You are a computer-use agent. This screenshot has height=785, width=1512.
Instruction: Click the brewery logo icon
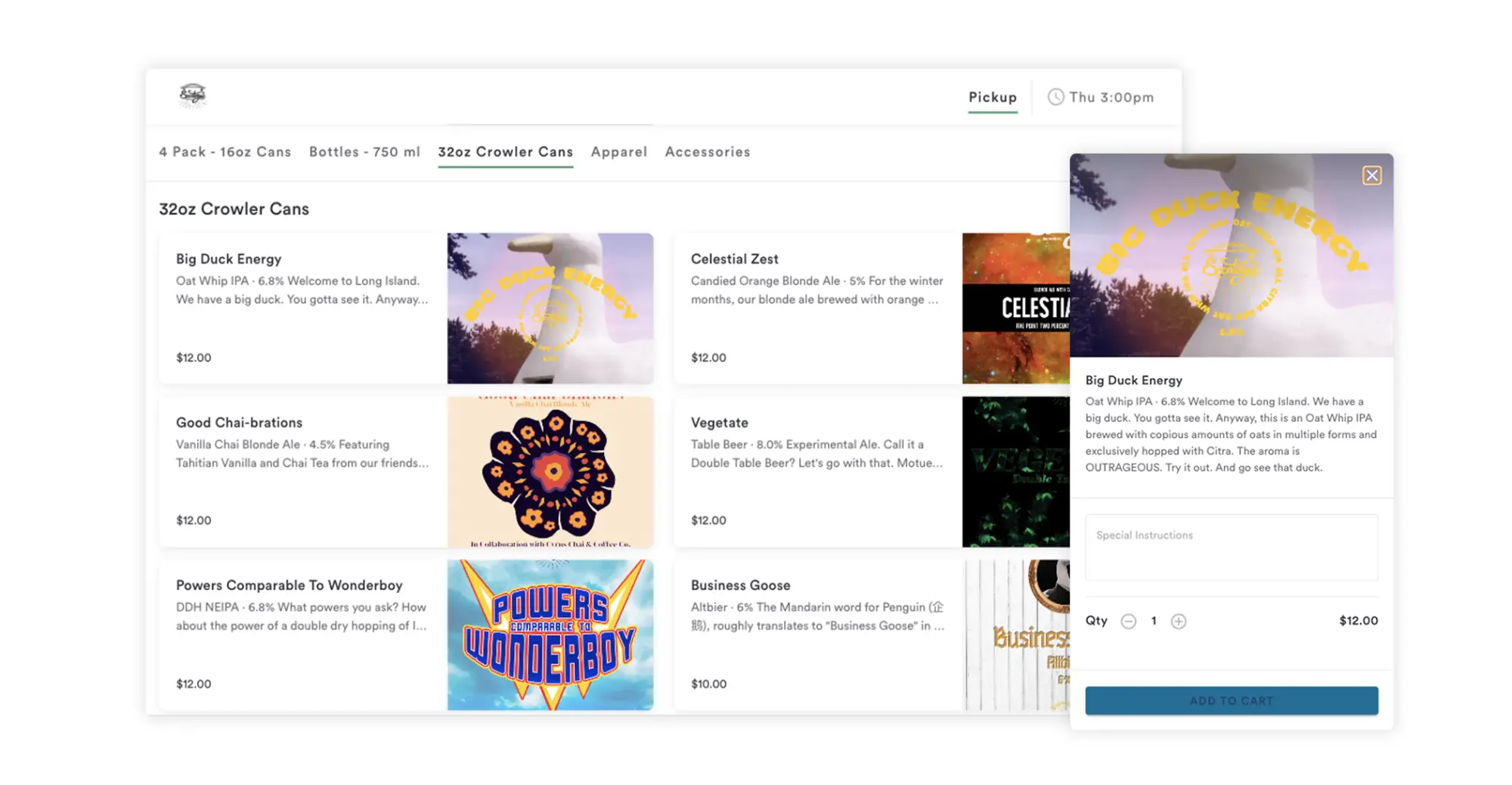192,95
